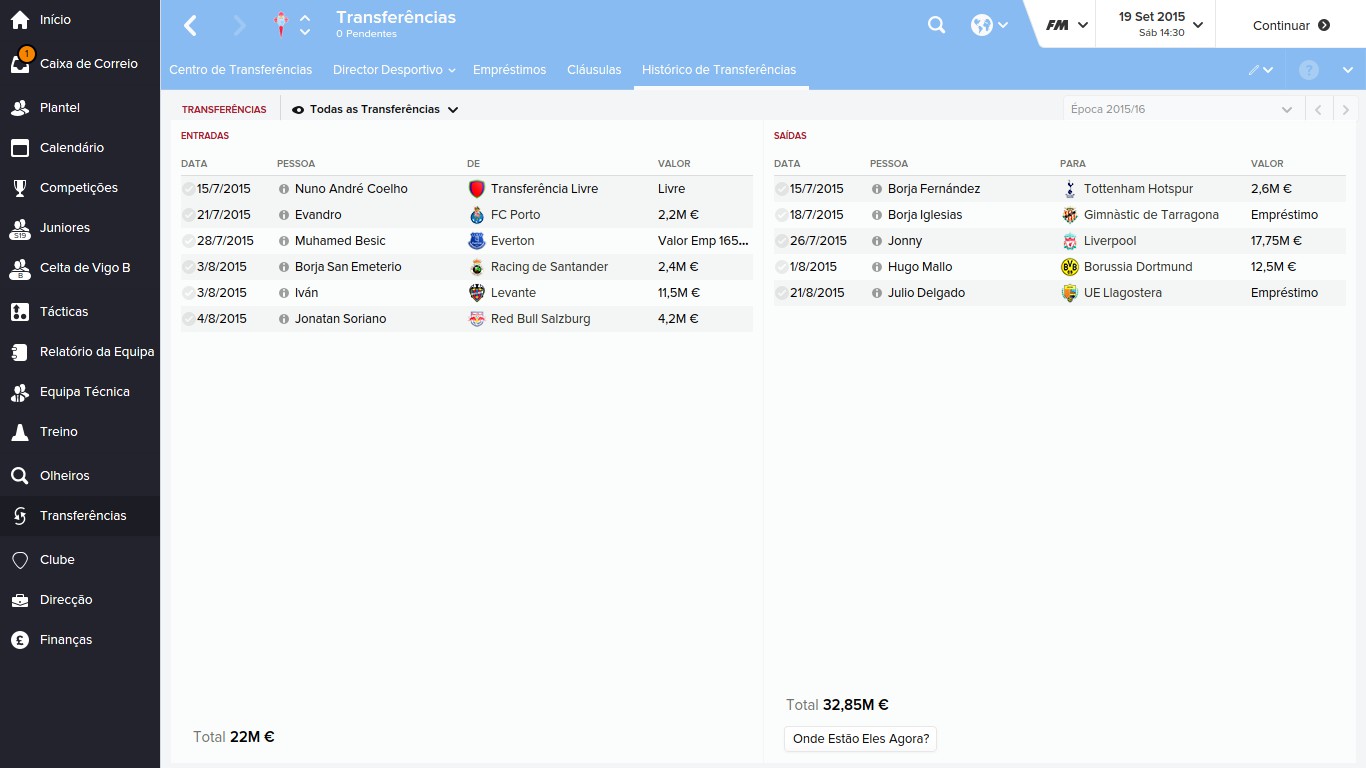Click info icon next to Evandro
This screenshot has height=768, width=1366.
tap(284, 215)
